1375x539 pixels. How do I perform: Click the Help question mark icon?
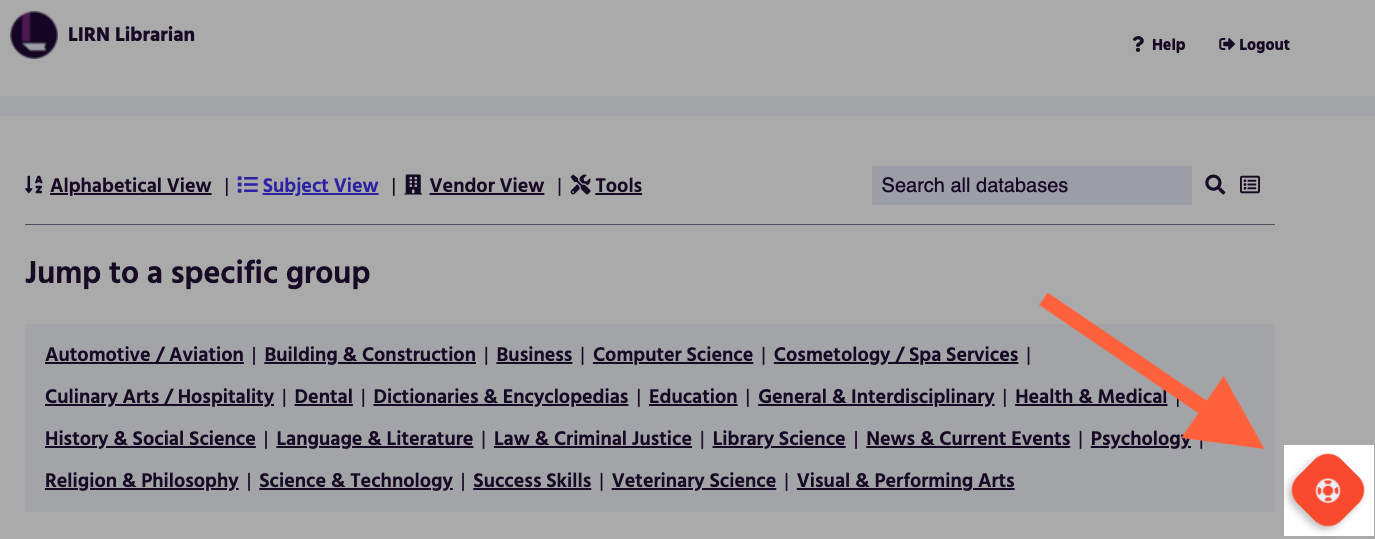(1138, 45)
